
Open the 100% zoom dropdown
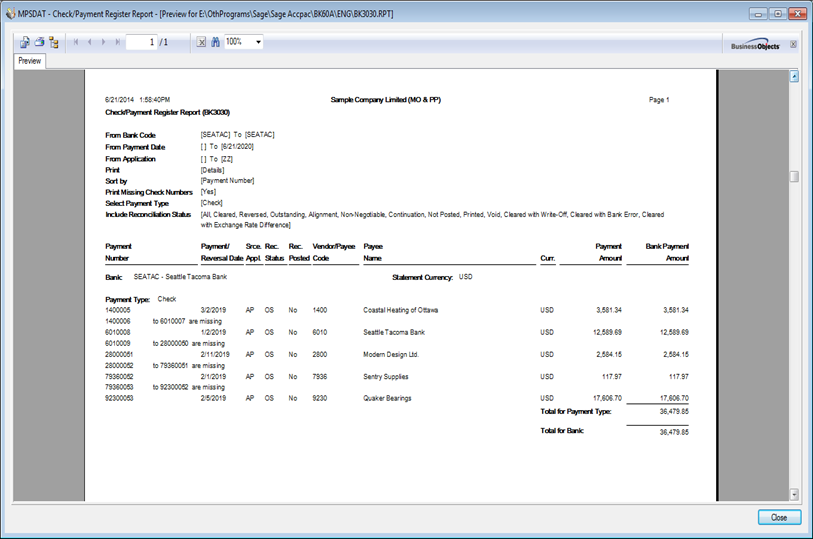click(x=258, y=42)
